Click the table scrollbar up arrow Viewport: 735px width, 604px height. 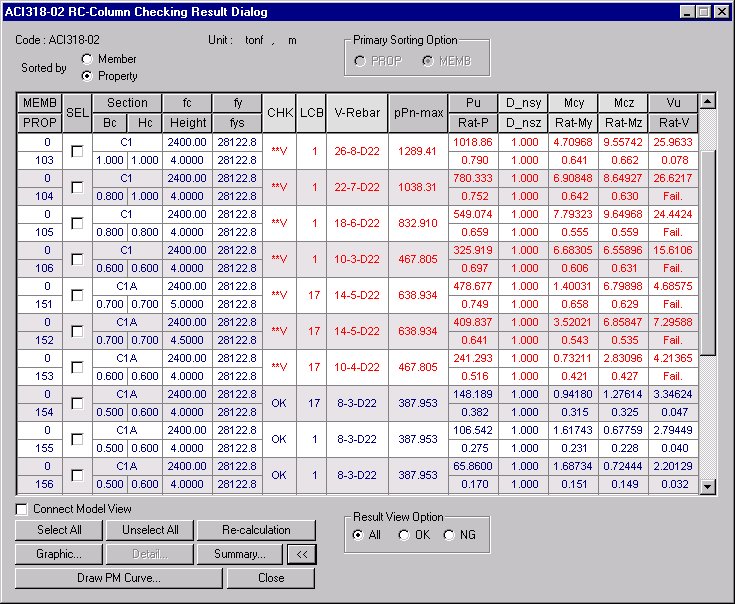pos(708,102)
